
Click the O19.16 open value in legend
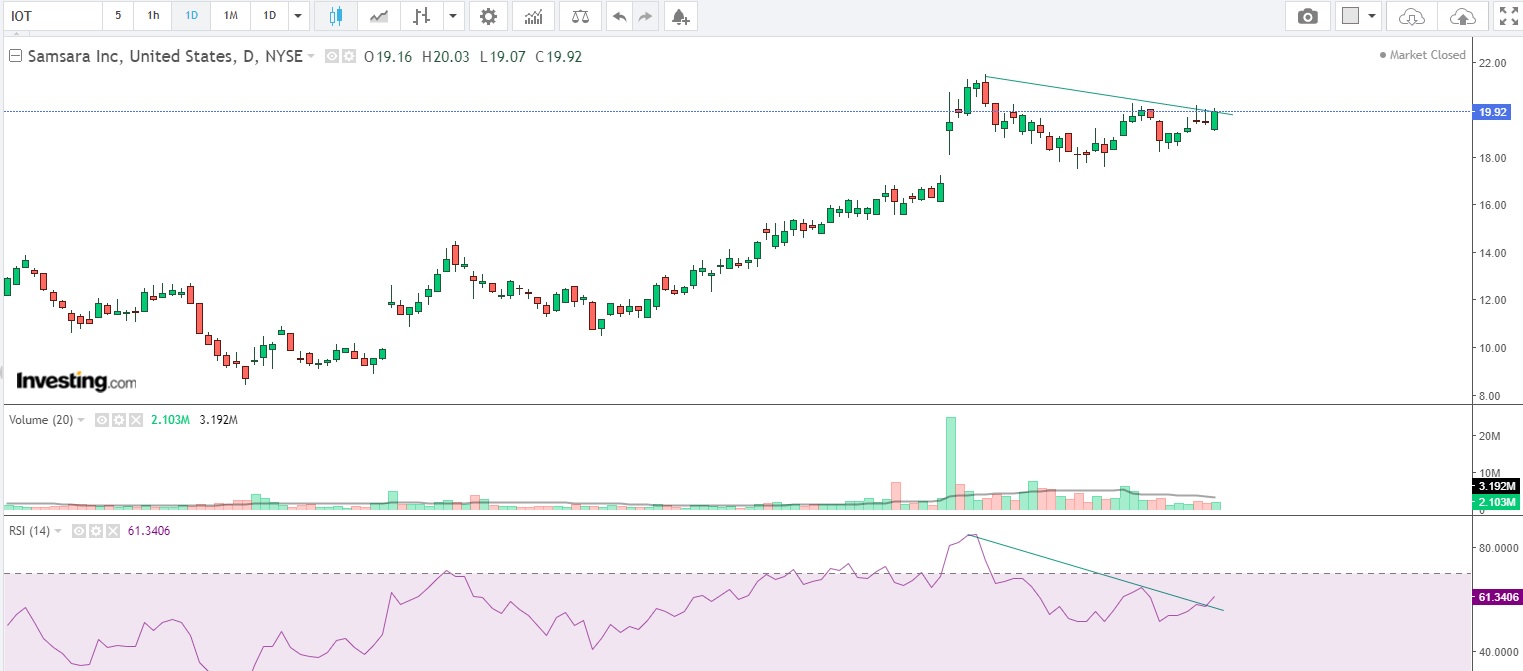389,57
